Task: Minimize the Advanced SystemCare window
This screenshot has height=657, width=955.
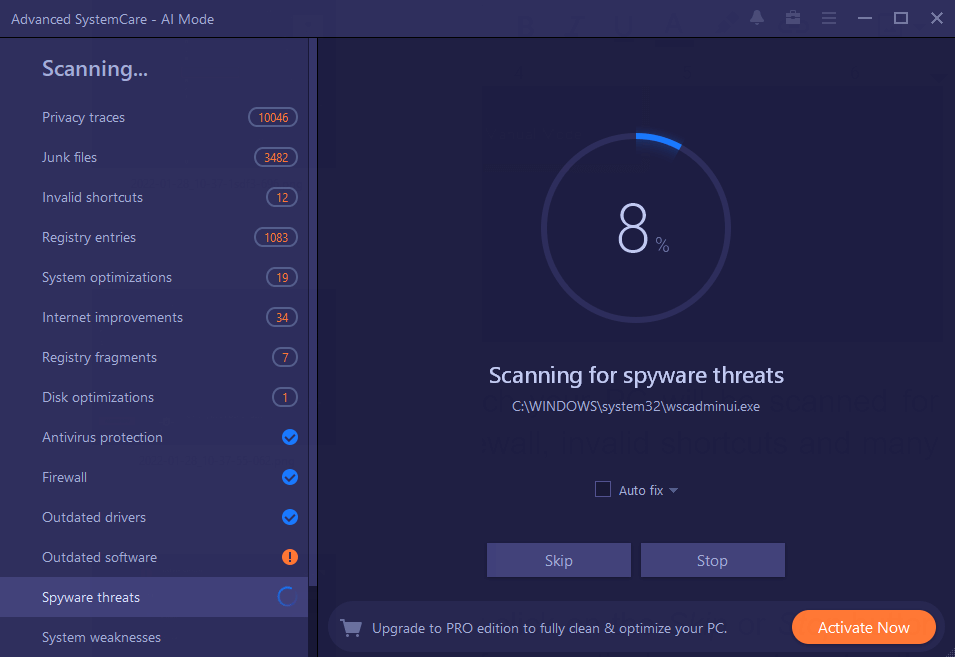Action: 865,18
